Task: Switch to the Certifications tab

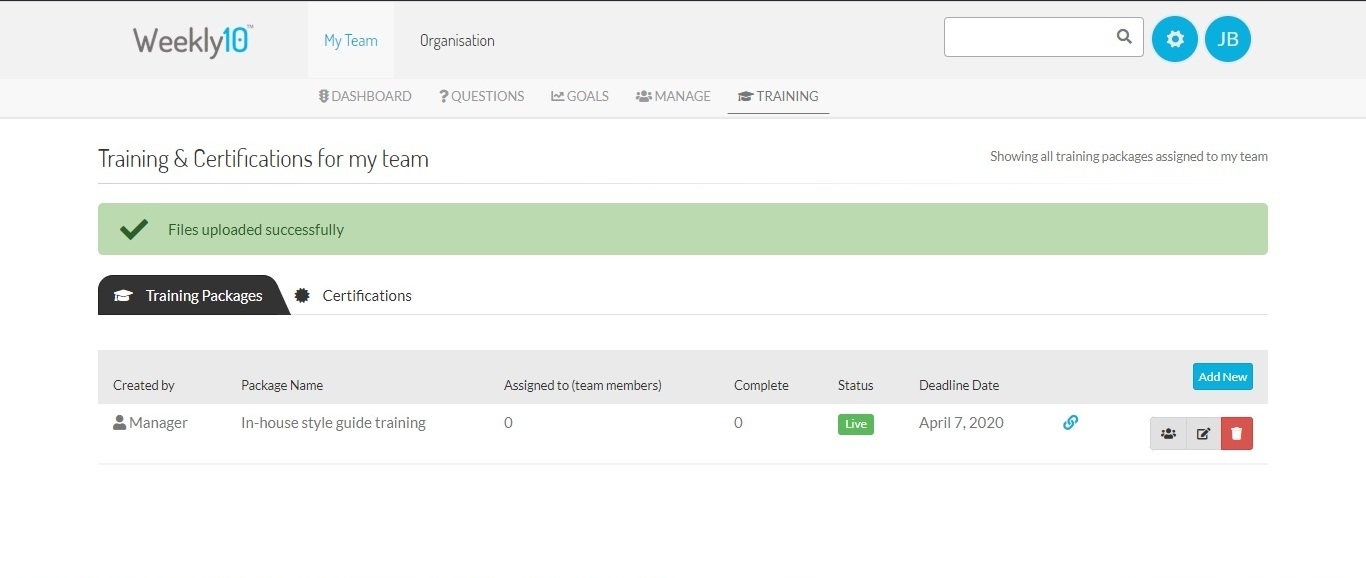Action: [366, 296]
